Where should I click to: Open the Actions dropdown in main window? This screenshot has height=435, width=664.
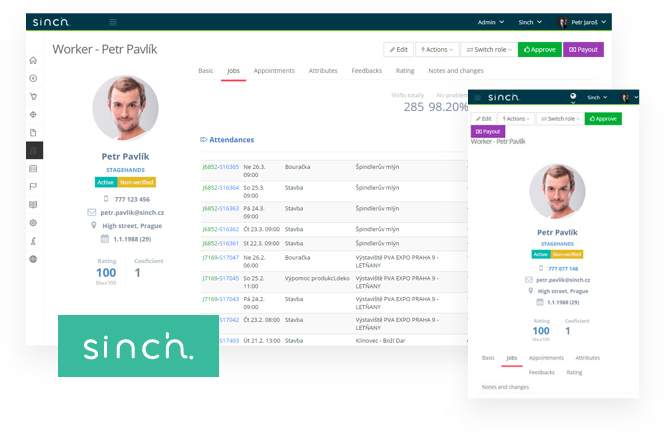pos(437,49)
